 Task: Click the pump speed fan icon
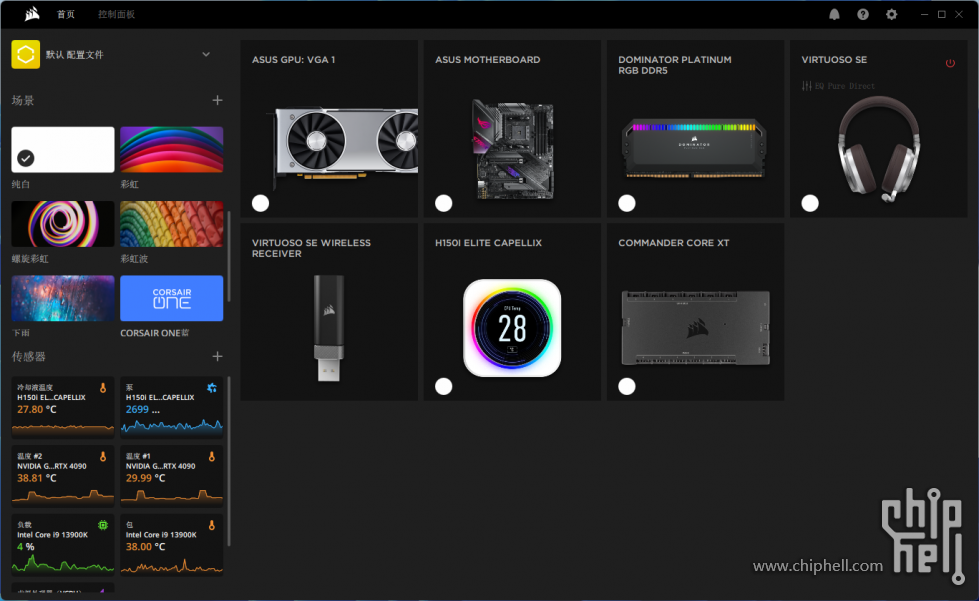(x=212, y=388)
